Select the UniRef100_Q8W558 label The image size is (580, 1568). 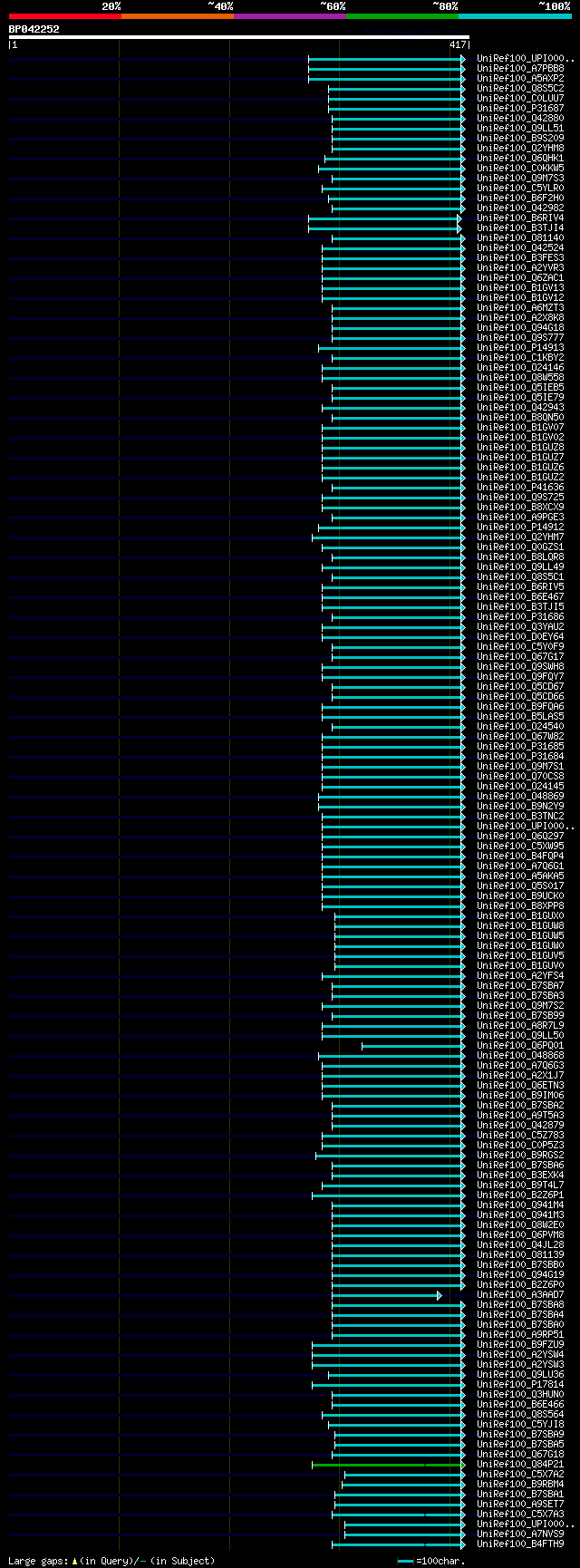(x=520, y=377)
